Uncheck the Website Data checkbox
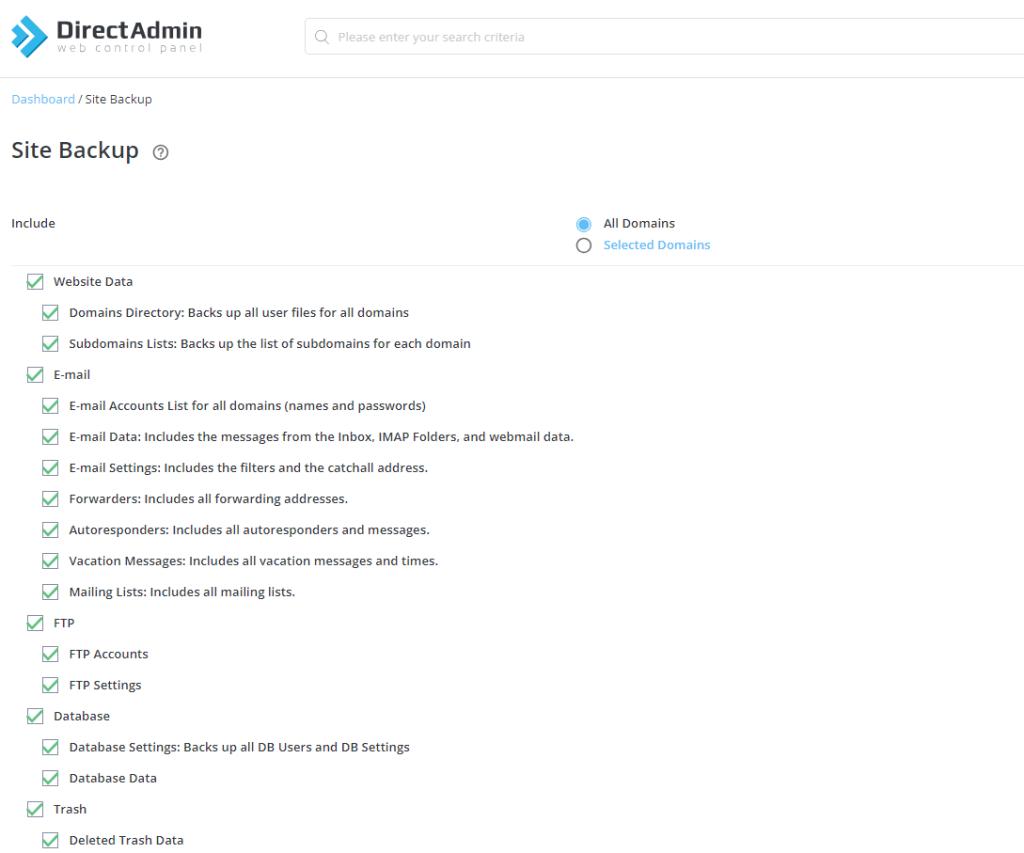 tap(35, 282)
